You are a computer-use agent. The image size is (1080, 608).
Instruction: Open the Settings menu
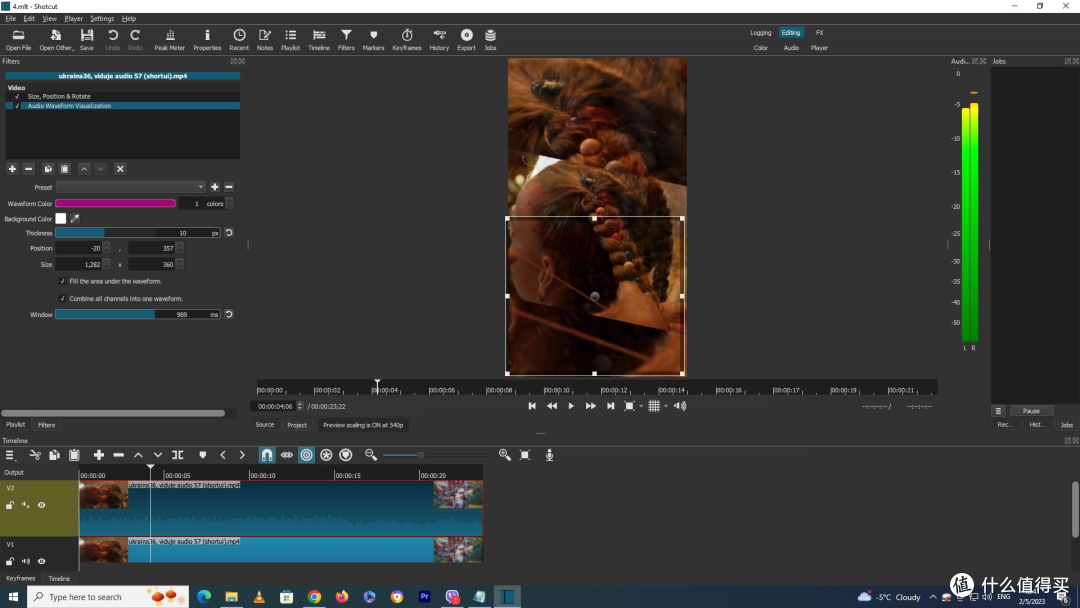[x=102, y=19]
